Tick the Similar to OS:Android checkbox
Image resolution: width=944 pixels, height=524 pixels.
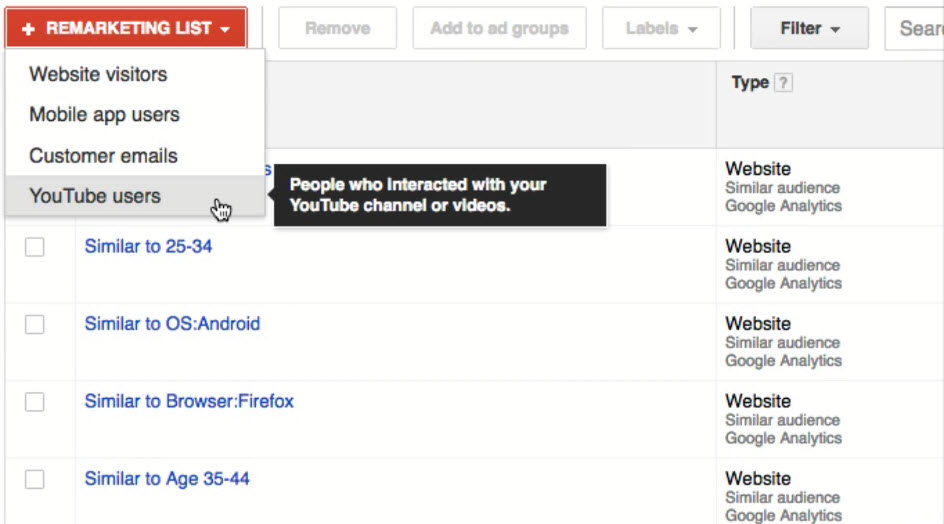[x=35, y=324]
